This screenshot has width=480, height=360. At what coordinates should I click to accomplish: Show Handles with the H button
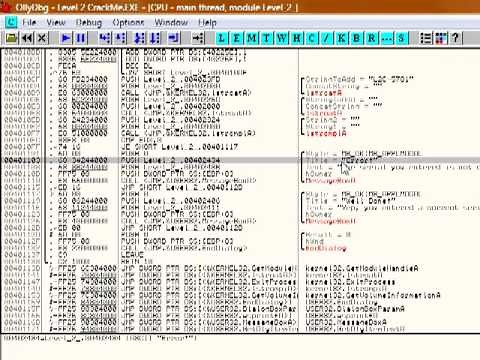tap(296, 38)
